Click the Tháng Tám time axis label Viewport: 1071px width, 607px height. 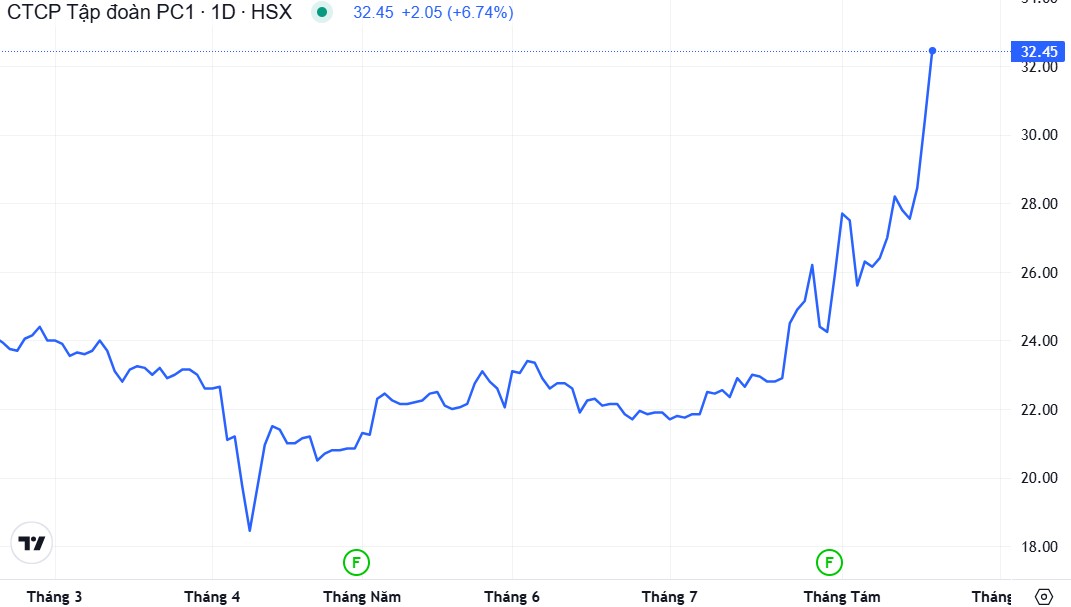(x=842, y=597)
